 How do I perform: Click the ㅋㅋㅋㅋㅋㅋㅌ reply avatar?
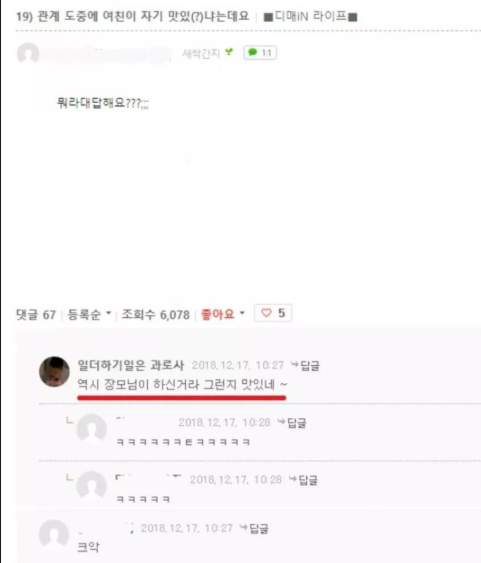[92, 429]
